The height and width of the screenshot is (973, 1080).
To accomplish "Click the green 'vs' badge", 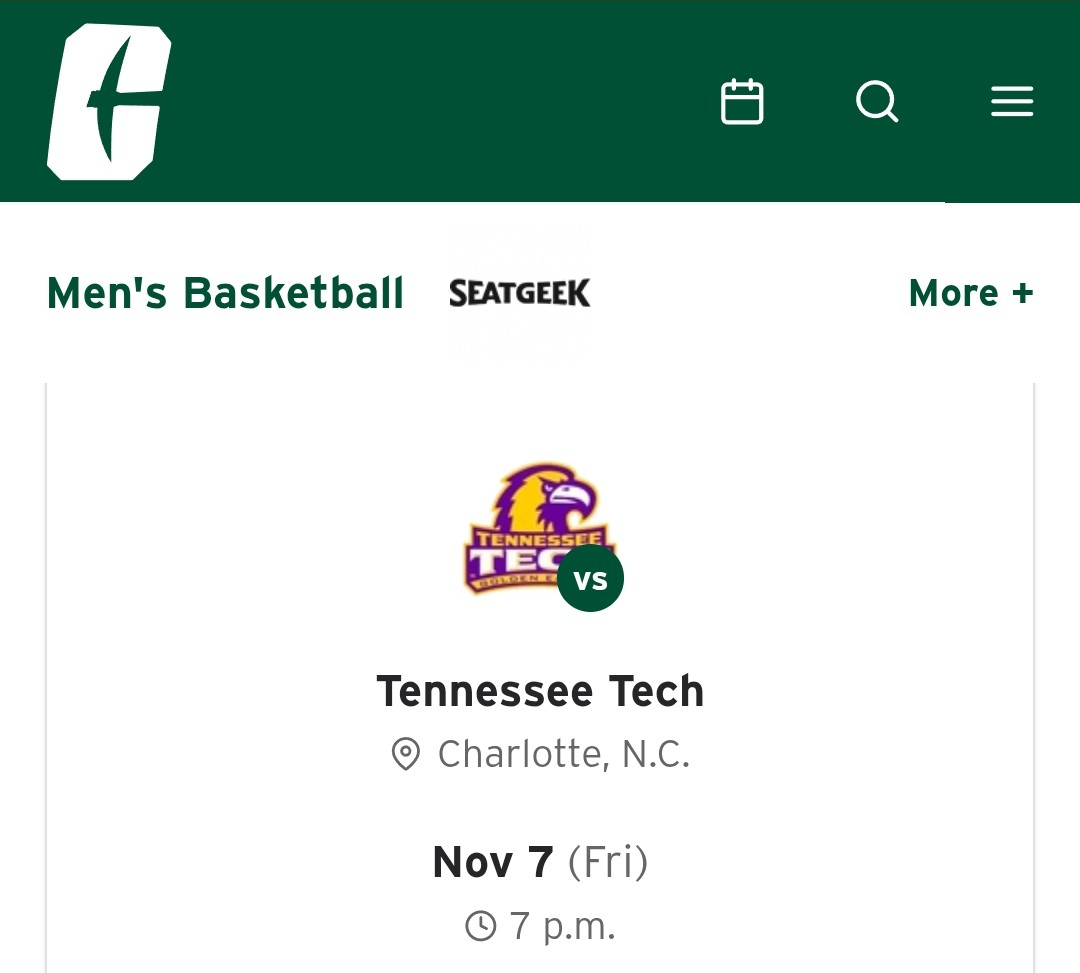I will pyautogui.click(x=590, y=579).
